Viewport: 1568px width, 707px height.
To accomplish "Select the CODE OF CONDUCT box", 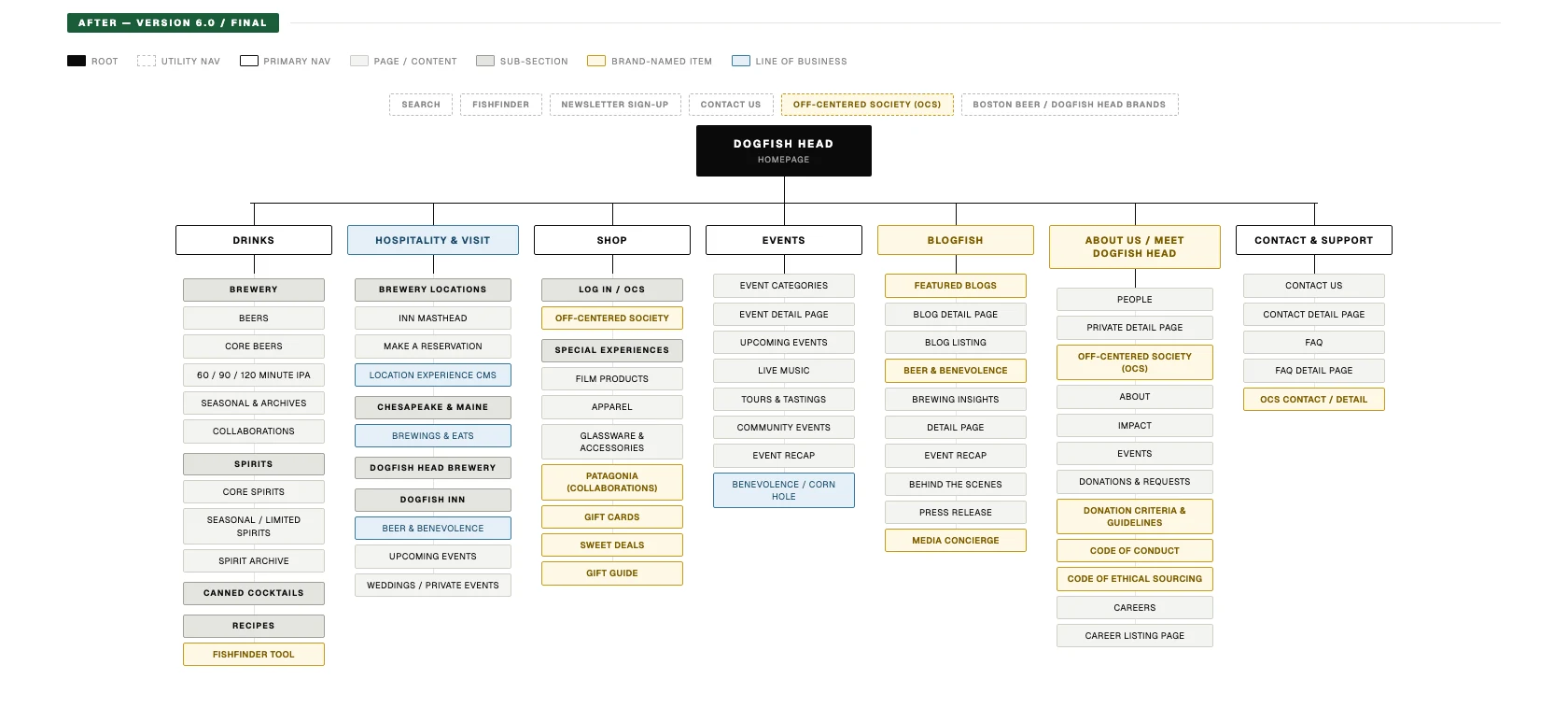I will coord(1135,551).
